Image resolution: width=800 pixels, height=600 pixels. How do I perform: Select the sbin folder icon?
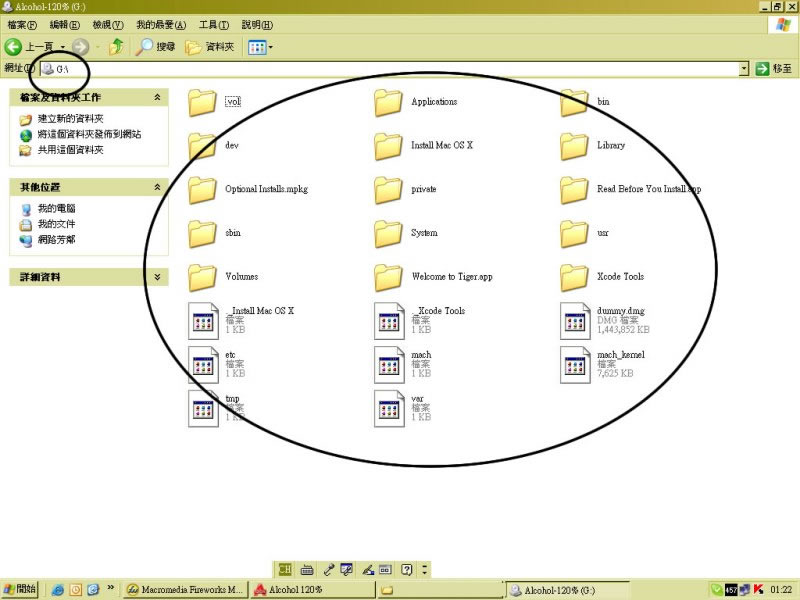tap(202, 234)
